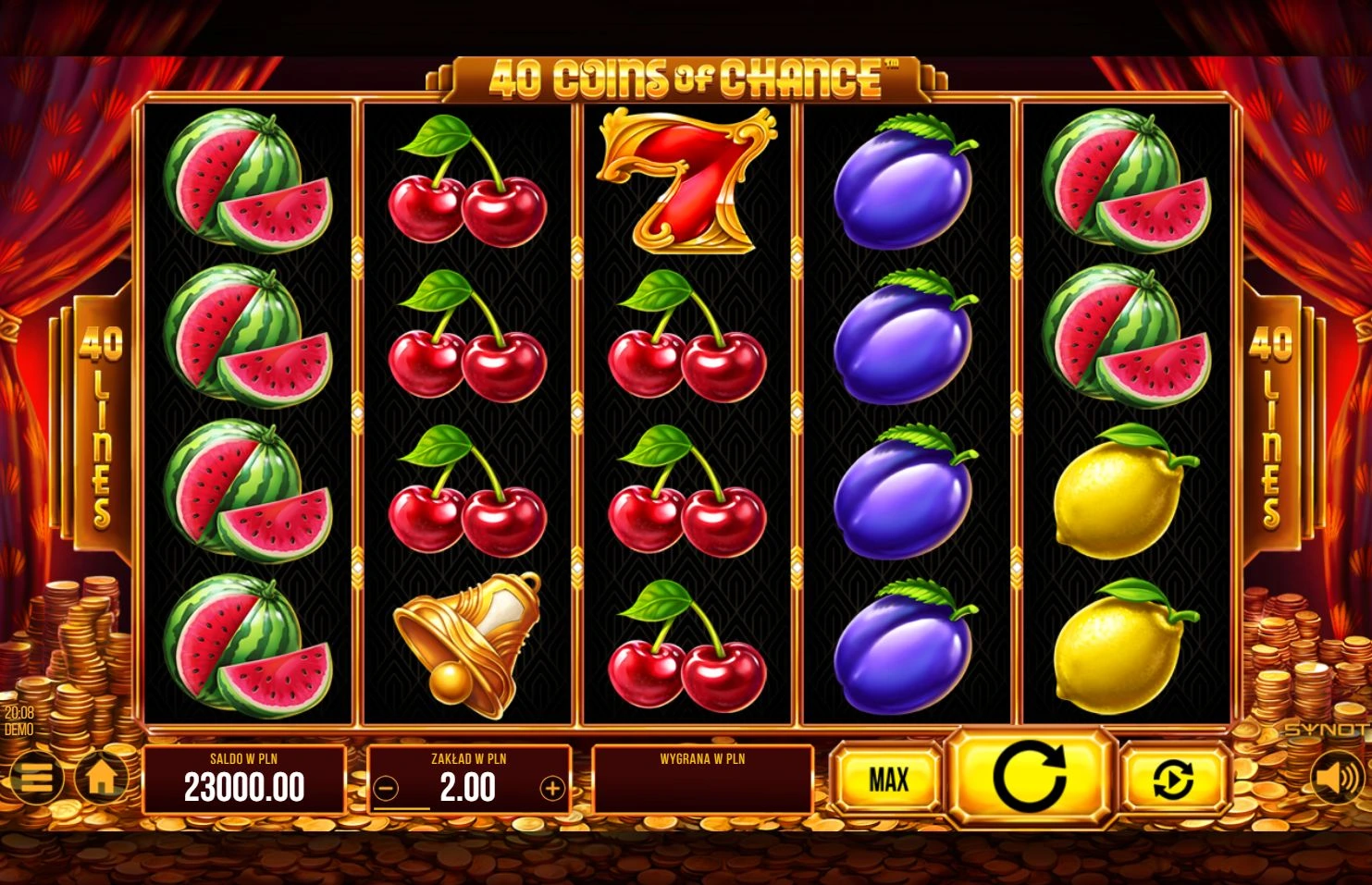Click the top cherry symbol on reel two
1372x885 pixels.
[x=467, y=179]
